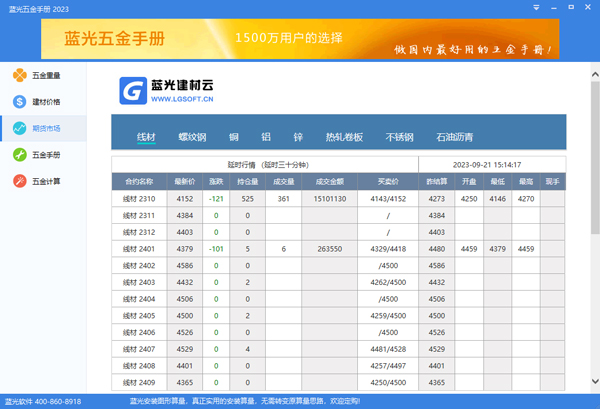Click the 建材价格 dollar icon

[x=20, y=102]
